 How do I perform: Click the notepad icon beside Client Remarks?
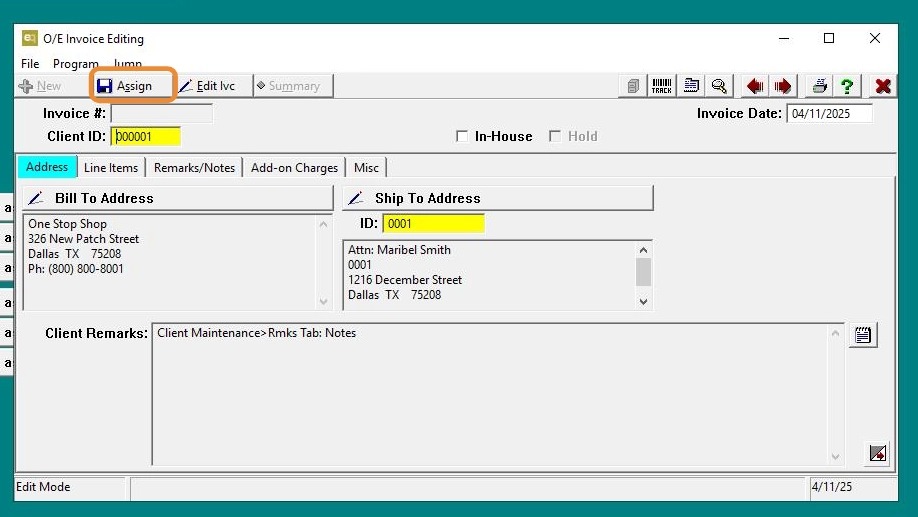click(x=863, y=335)
